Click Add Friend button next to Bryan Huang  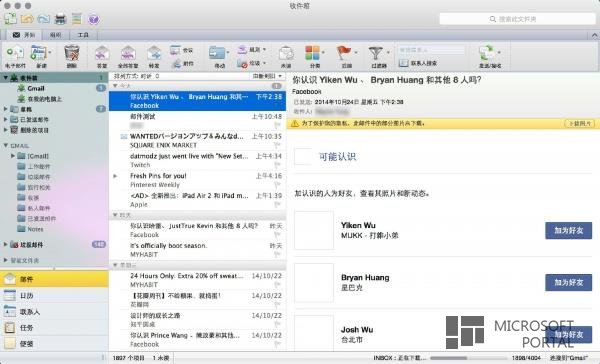(568, 282)
